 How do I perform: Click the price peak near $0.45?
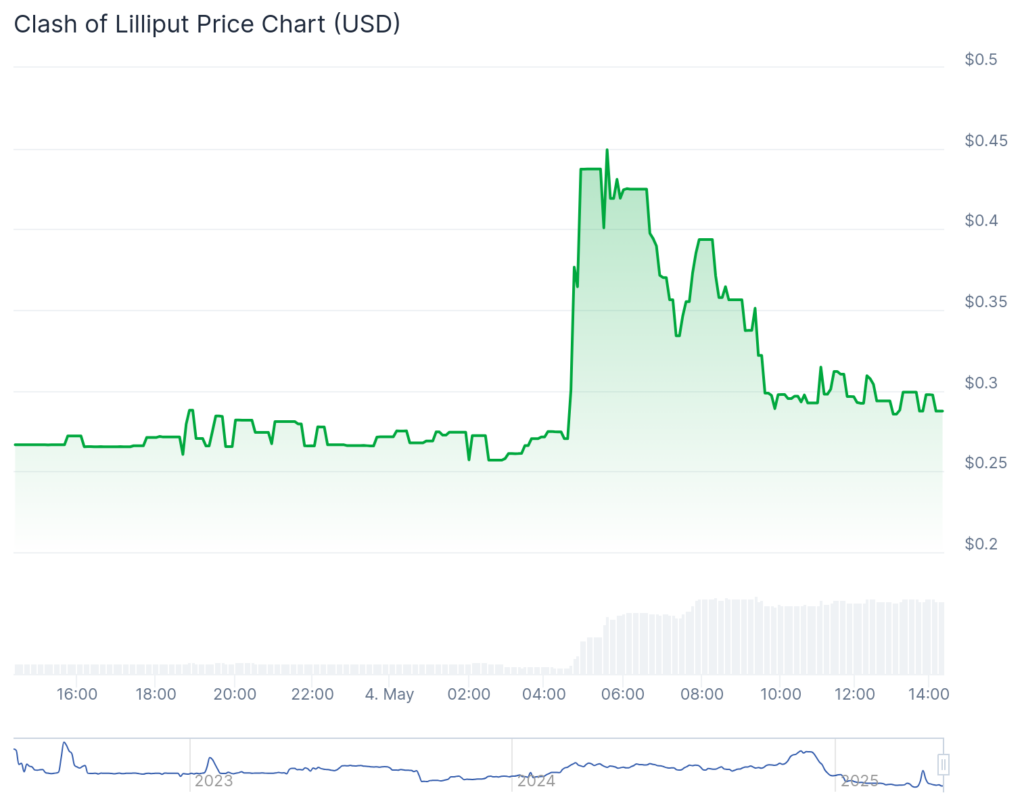(607, 150)
